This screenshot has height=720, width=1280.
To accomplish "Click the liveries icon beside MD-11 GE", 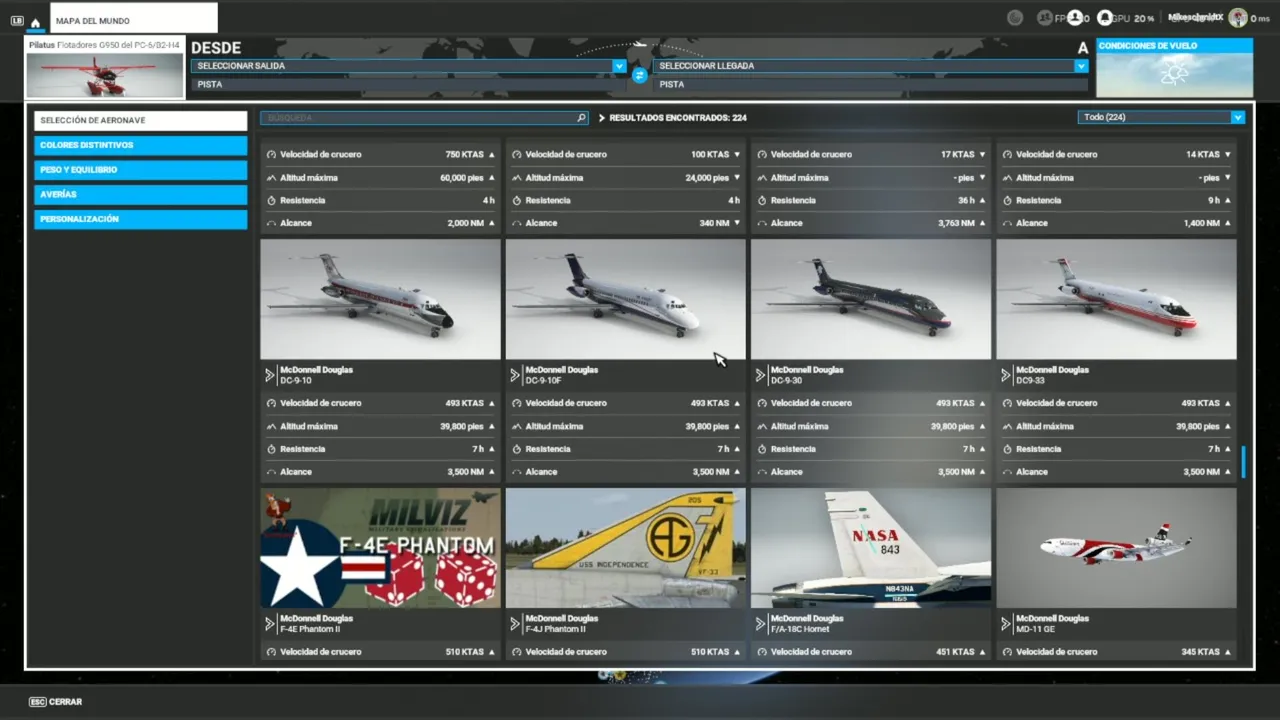I will tap(1006, 624).
